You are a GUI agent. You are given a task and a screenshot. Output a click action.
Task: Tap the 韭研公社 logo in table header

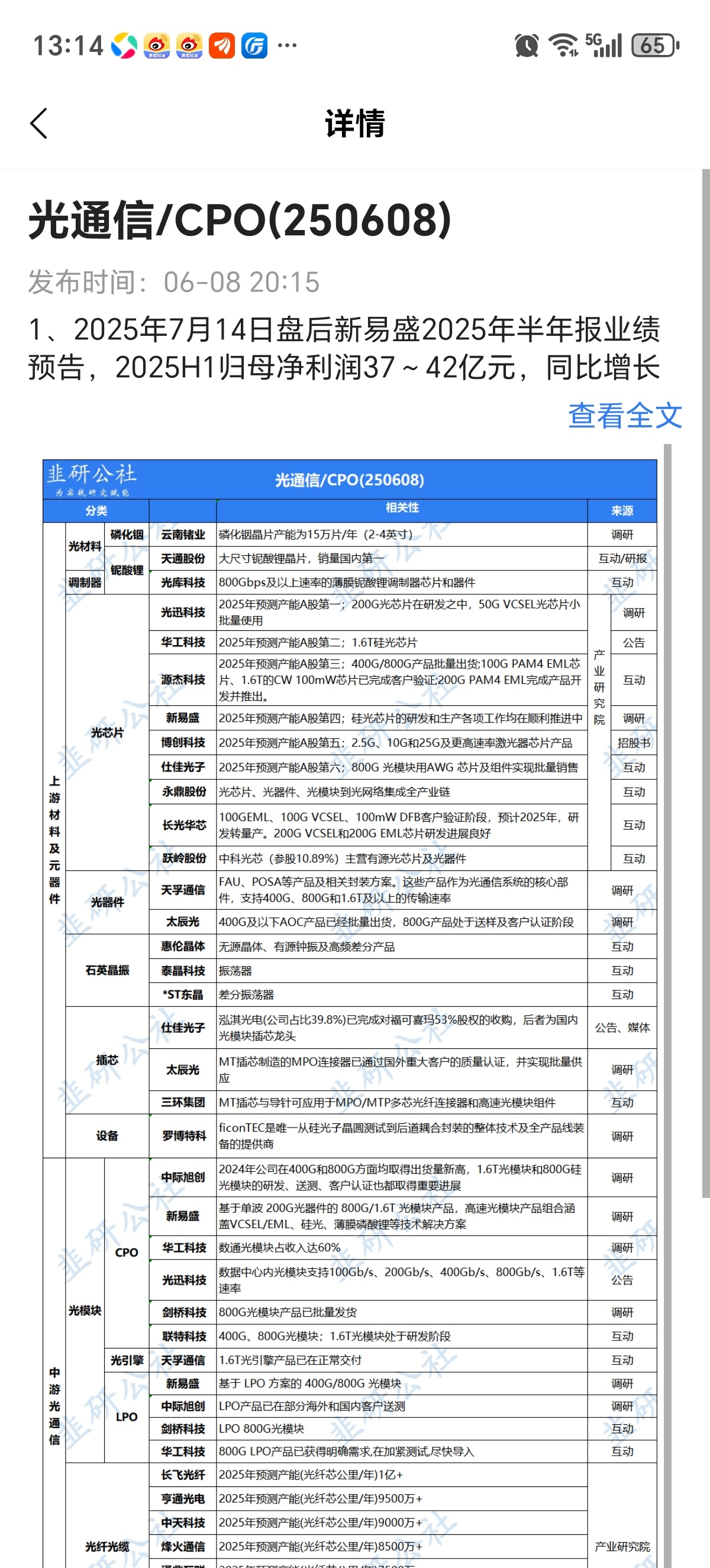point(92,480)
